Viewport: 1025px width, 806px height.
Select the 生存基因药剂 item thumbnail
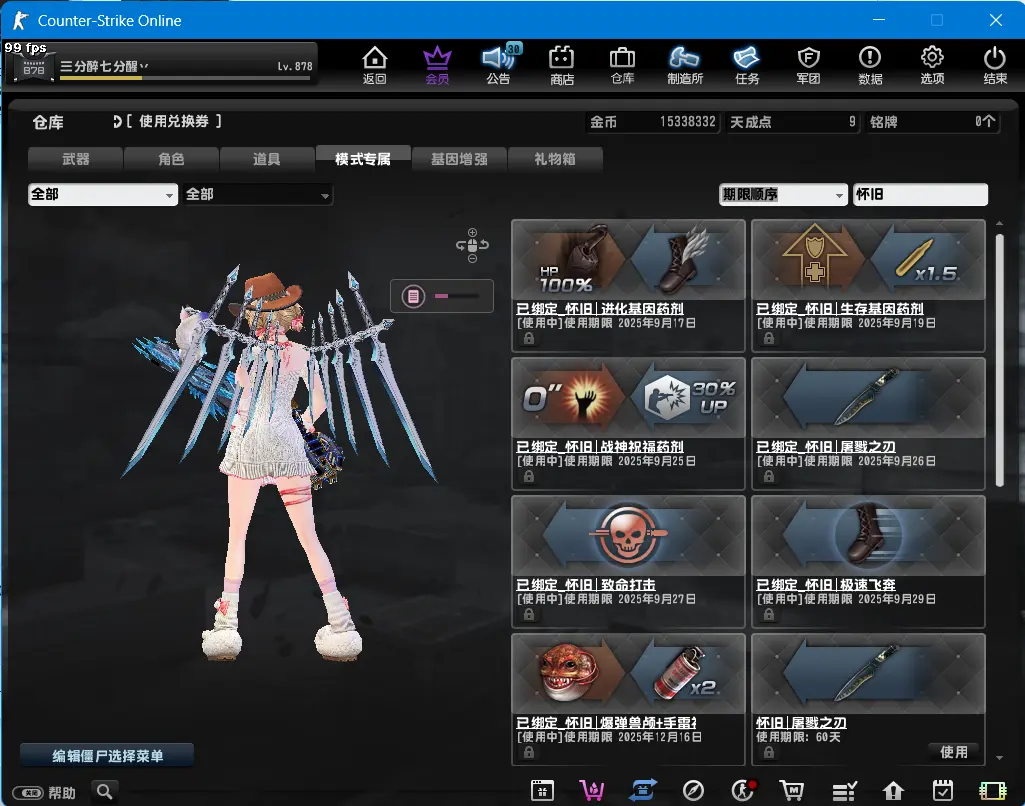click(x=868, y=260)
